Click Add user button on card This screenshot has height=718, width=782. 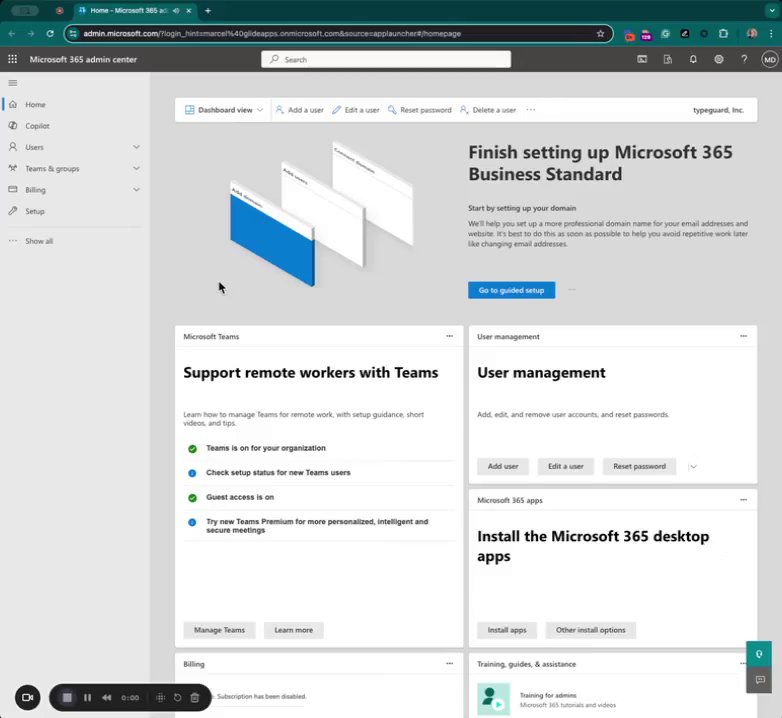[503, 466]
